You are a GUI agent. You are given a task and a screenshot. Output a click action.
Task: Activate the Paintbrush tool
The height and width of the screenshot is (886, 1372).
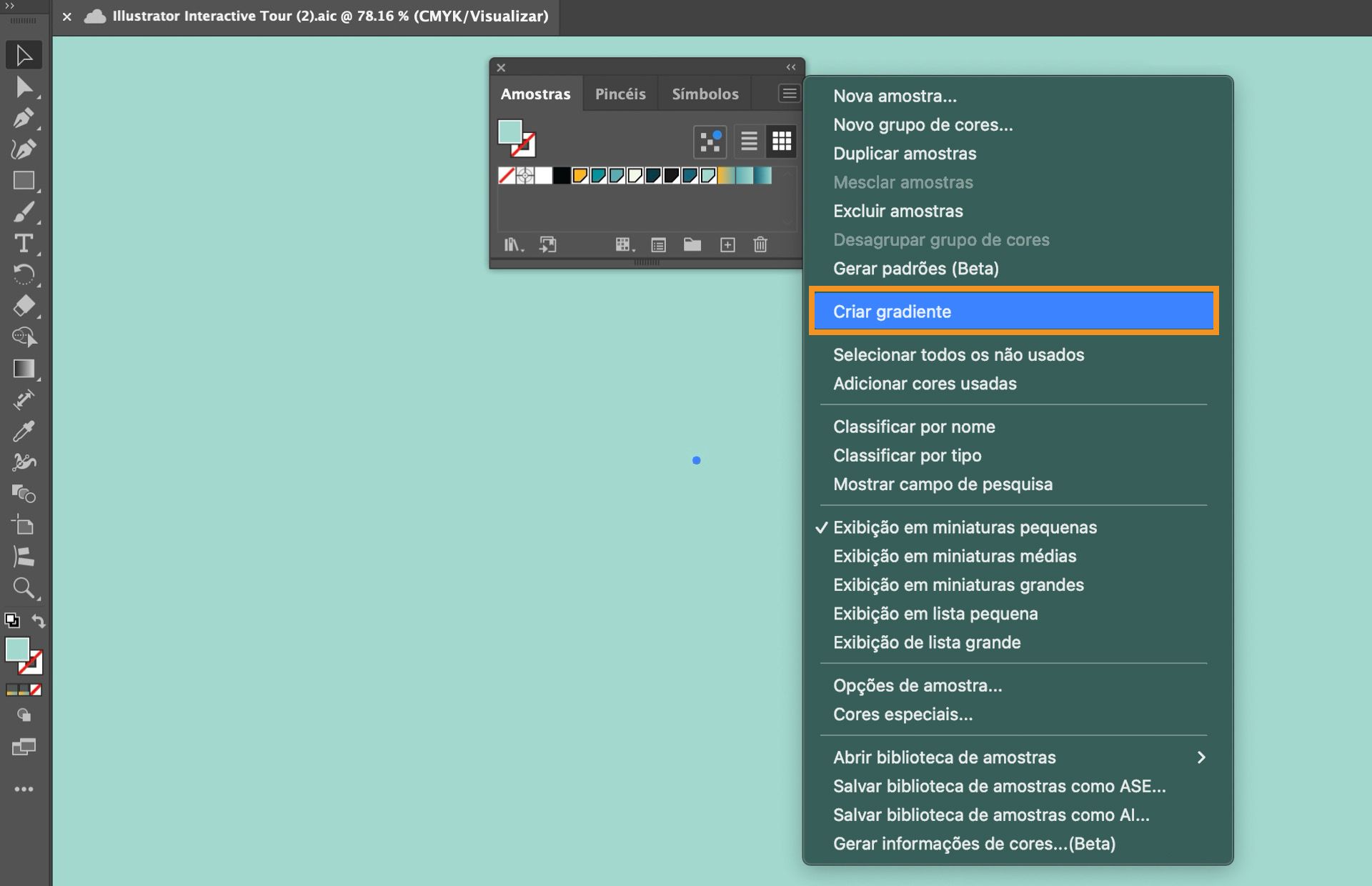click(x=24, y=212)
